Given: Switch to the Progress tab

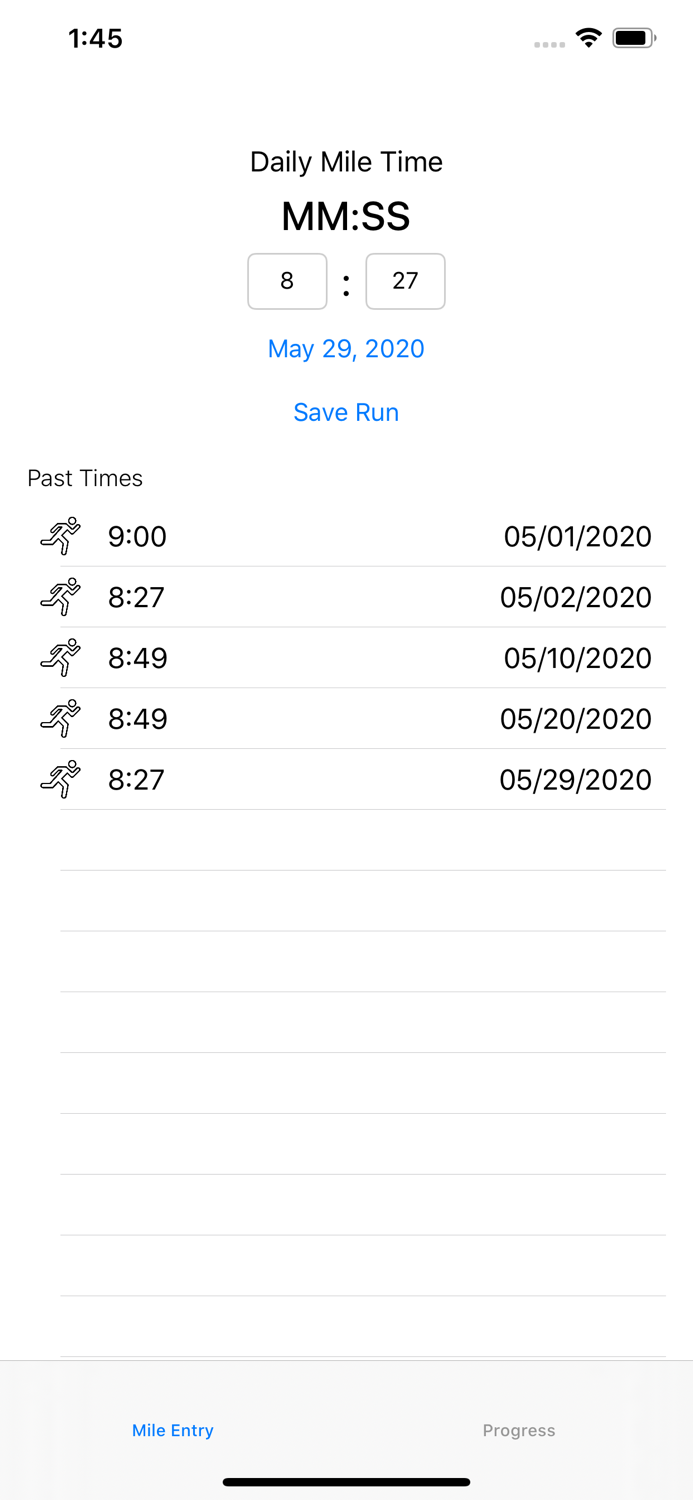Looking at the screenshot, I should point(519,1430).
